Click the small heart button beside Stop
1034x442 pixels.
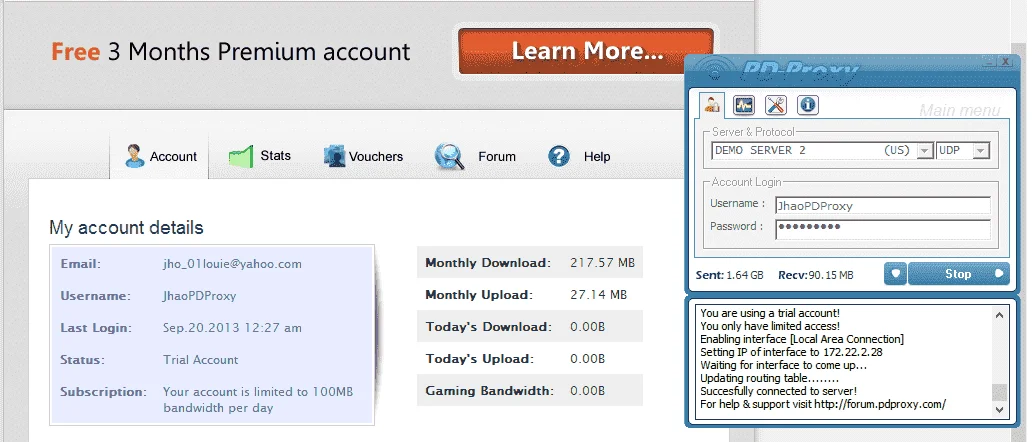(x=895, y=274)
